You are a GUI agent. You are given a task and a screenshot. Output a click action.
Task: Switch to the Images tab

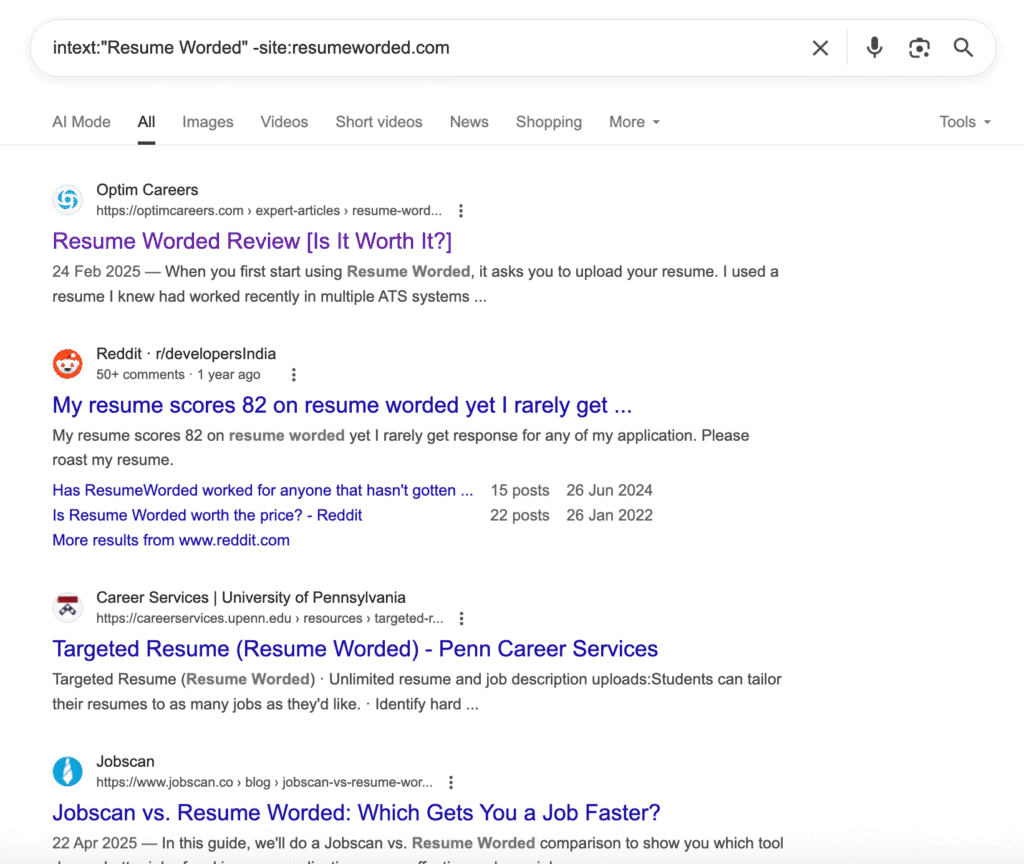point(208,122)
